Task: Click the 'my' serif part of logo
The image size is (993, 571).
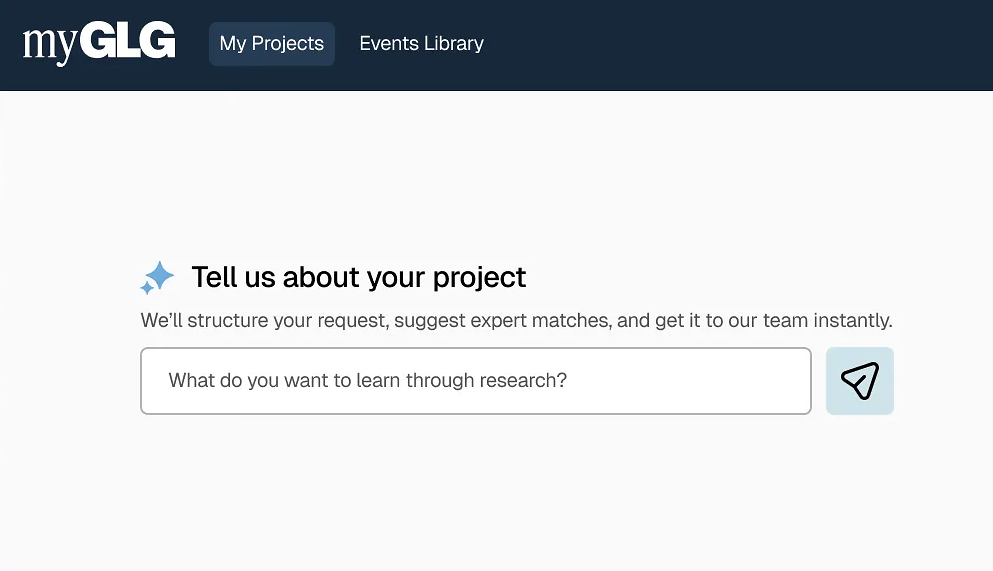Action: (51, 46)
